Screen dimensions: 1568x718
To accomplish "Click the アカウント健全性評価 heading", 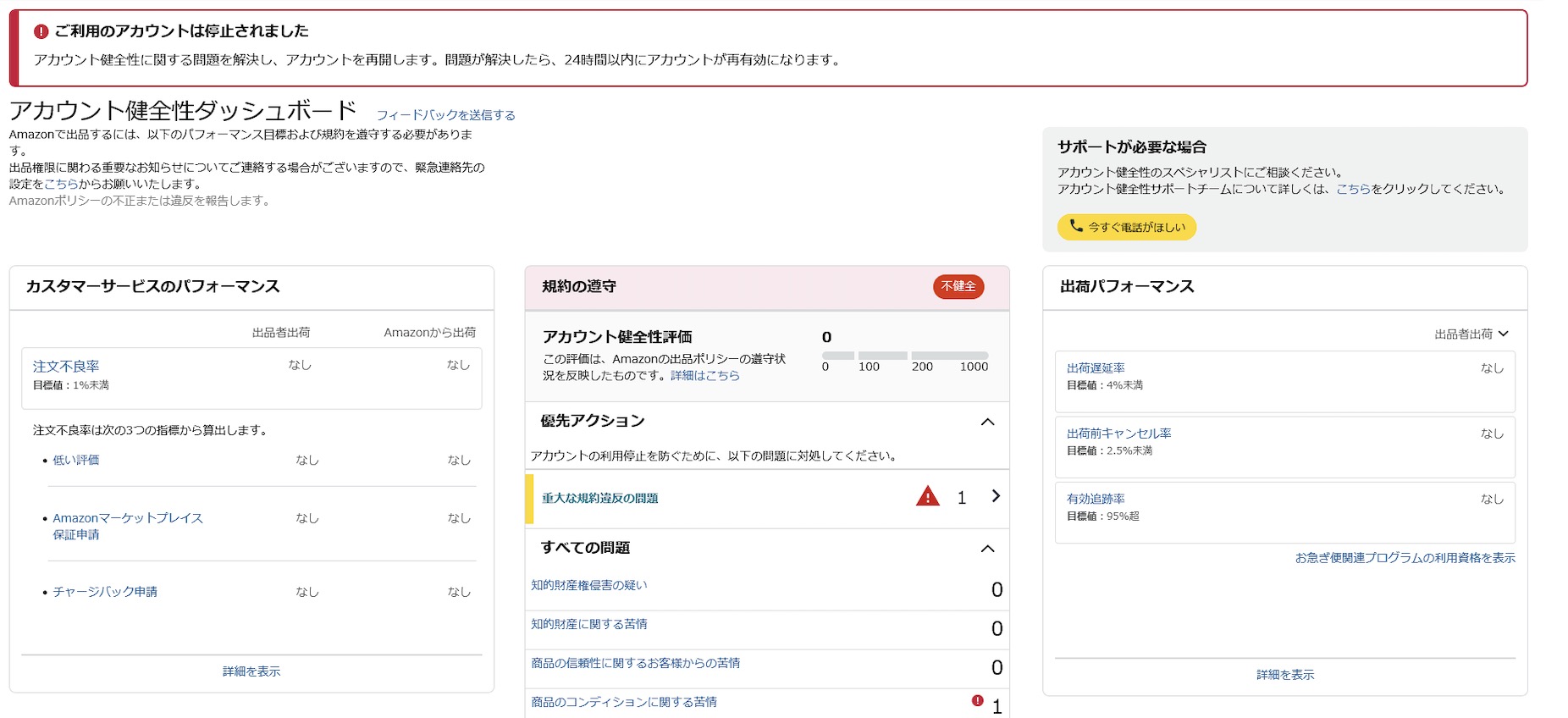I will [x=617, y=337].
